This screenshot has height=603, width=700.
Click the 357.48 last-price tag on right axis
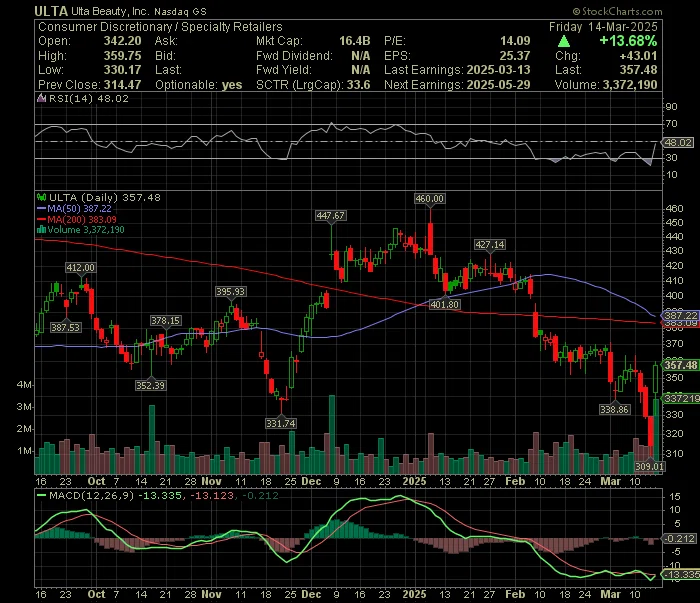click(x=681, y=365)
